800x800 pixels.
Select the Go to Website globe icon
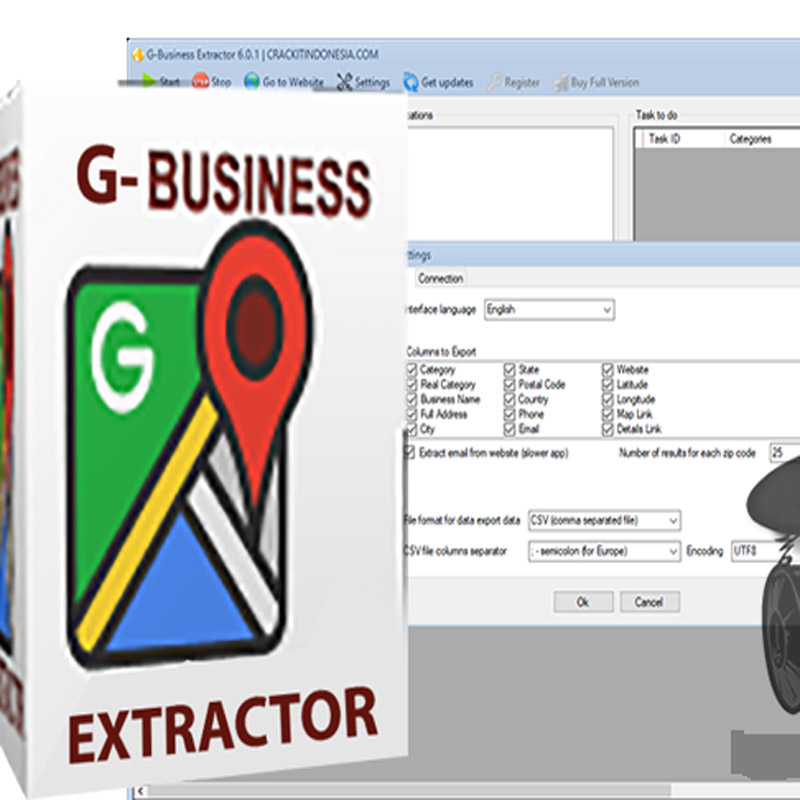click(250, 81)
